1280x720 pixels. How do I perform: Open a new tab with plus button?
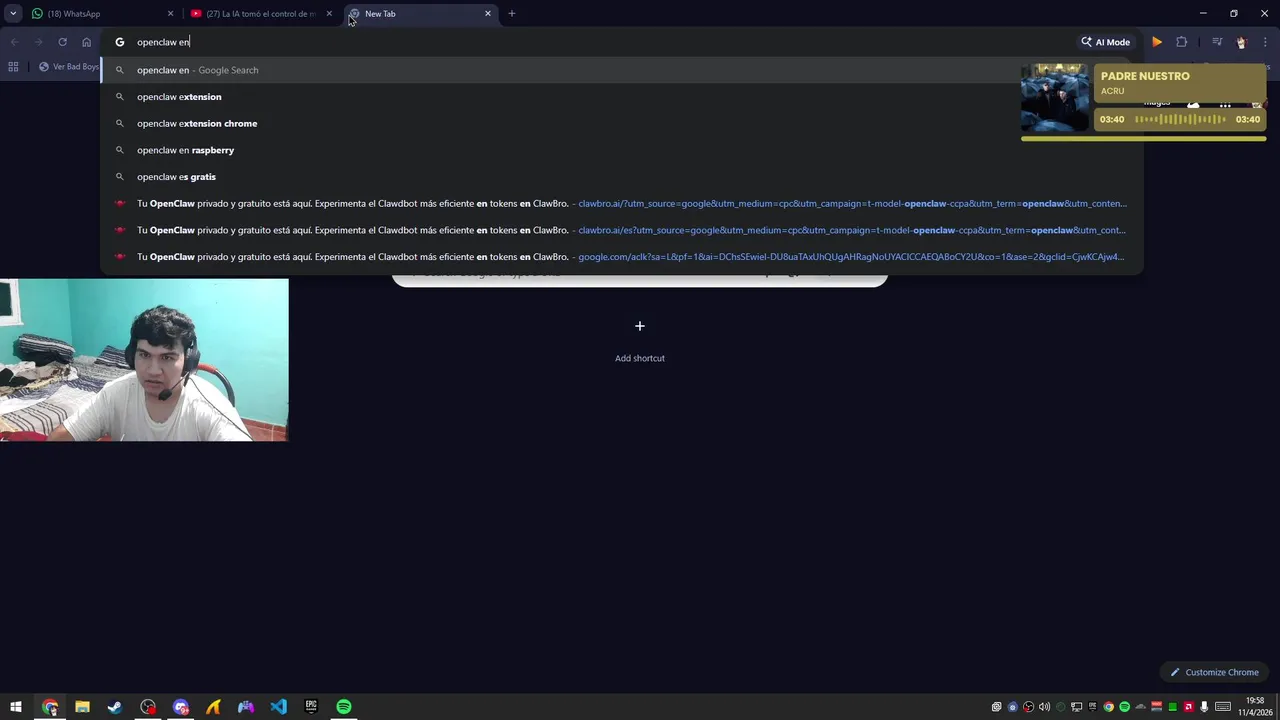pos(512,14)
